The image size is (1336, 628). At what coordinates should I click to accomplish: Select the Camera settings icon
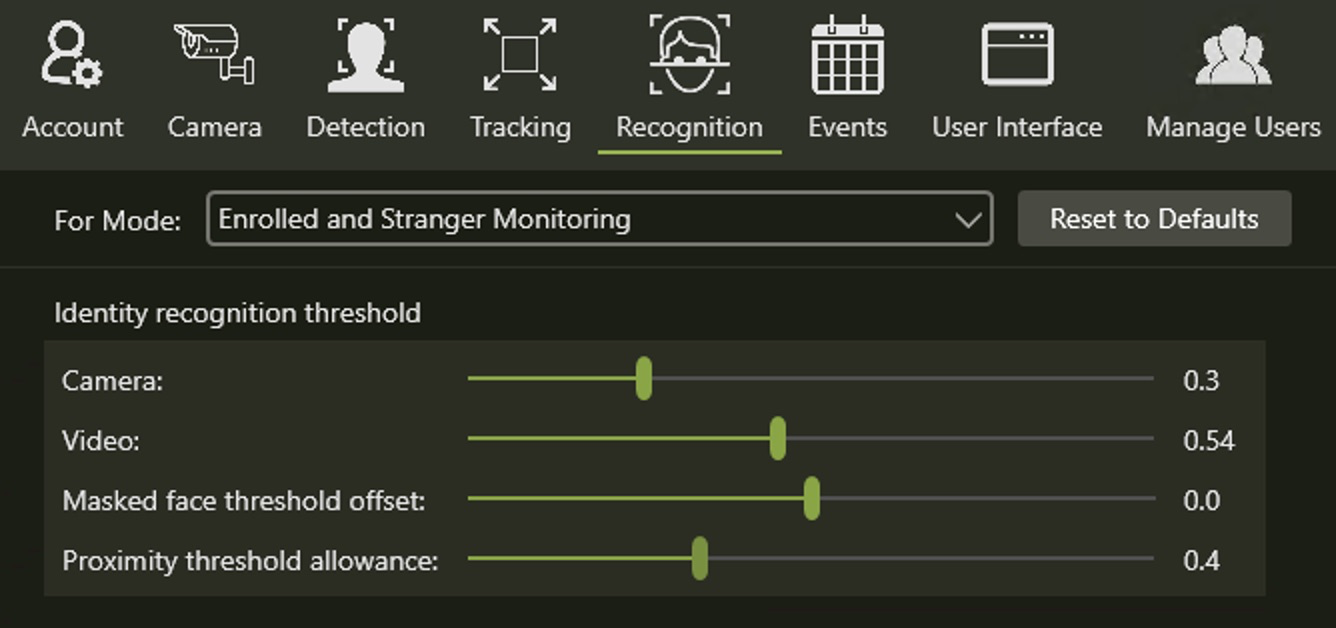click(214, 54)
